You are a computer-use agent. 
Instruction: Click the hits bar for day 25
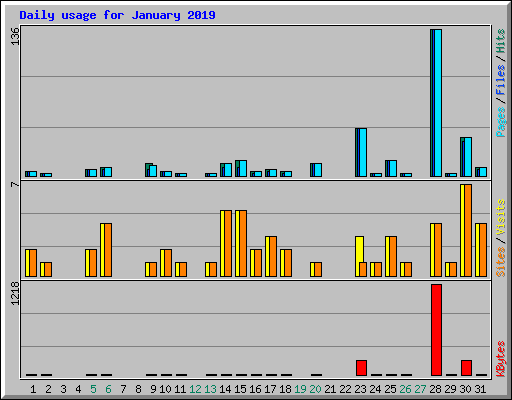(x=391, y=168)
